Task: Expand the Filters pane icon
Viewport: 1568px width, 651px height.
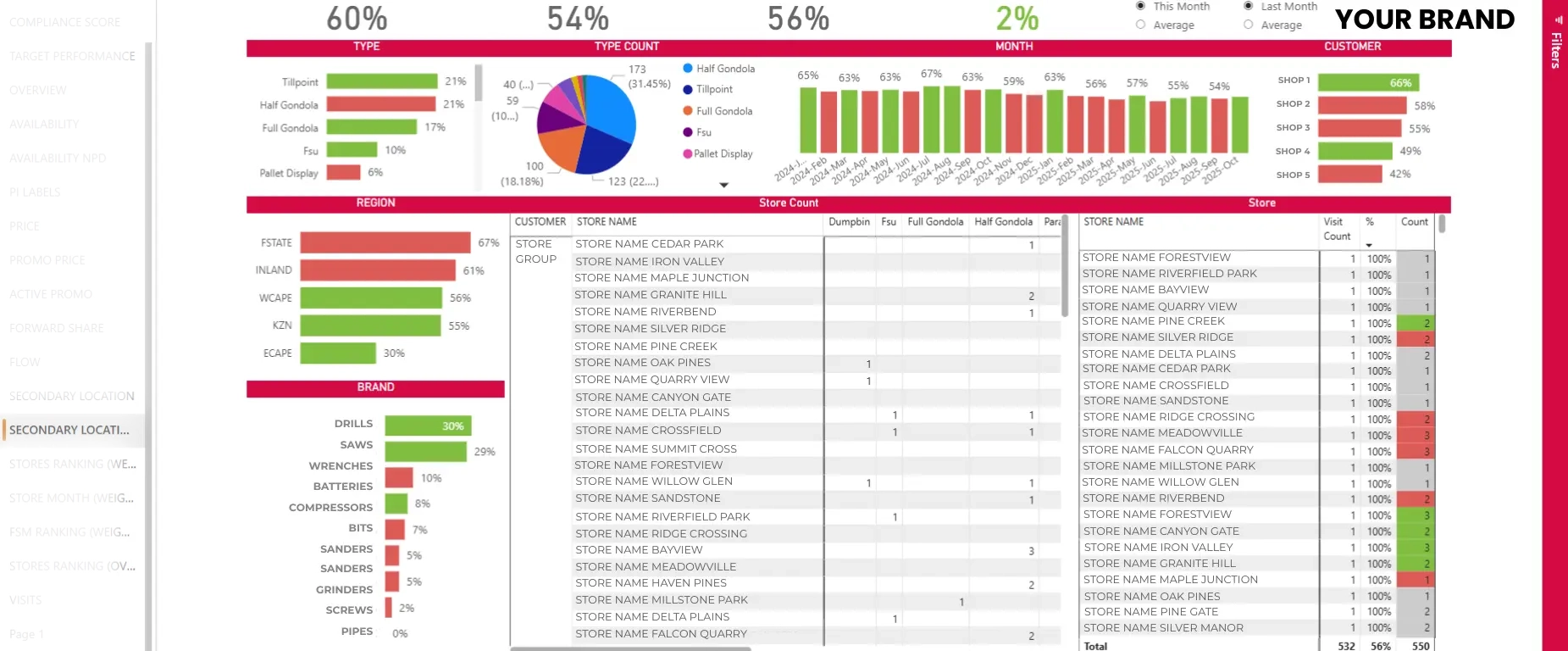Action: [1558, 19]
